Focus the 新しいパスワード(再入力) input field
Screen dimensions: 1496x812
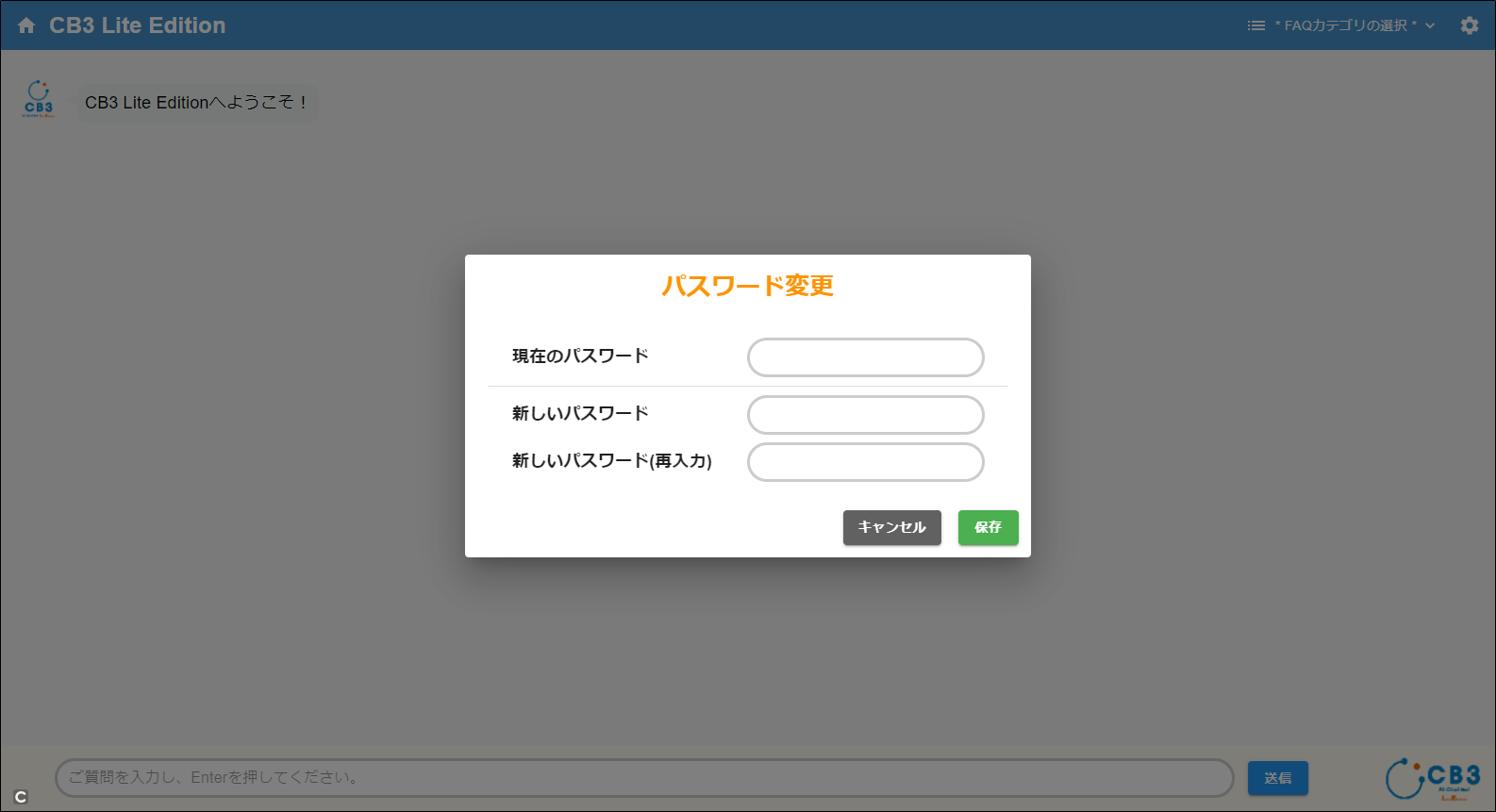(x=865, y=462)
